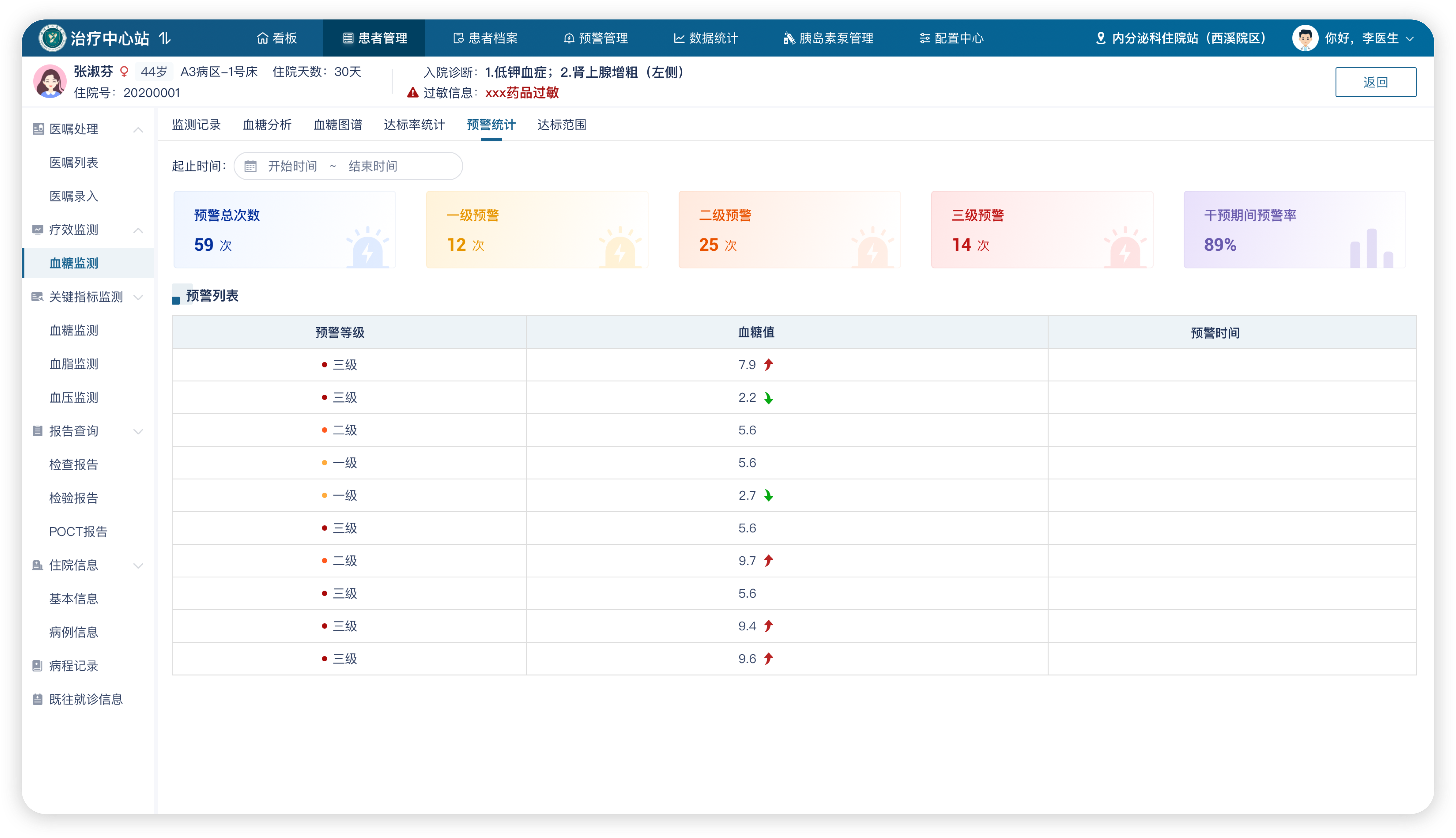Screen dimensions: 1456x838
Task: Open 病例信息 in the sidebar
Action: 74,633
